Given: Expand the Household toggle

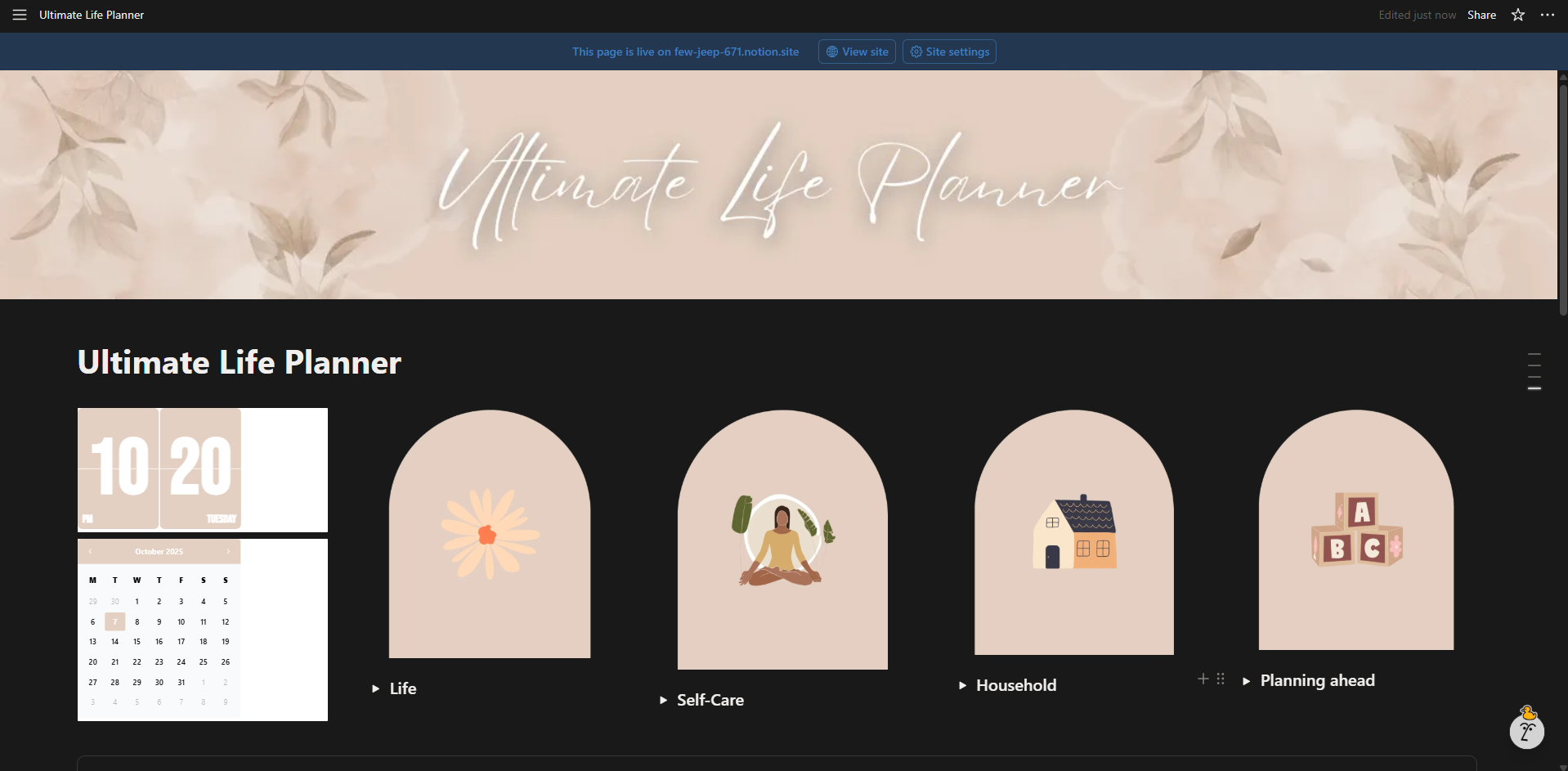Looking at the screenshot, I should click(962, 686).
